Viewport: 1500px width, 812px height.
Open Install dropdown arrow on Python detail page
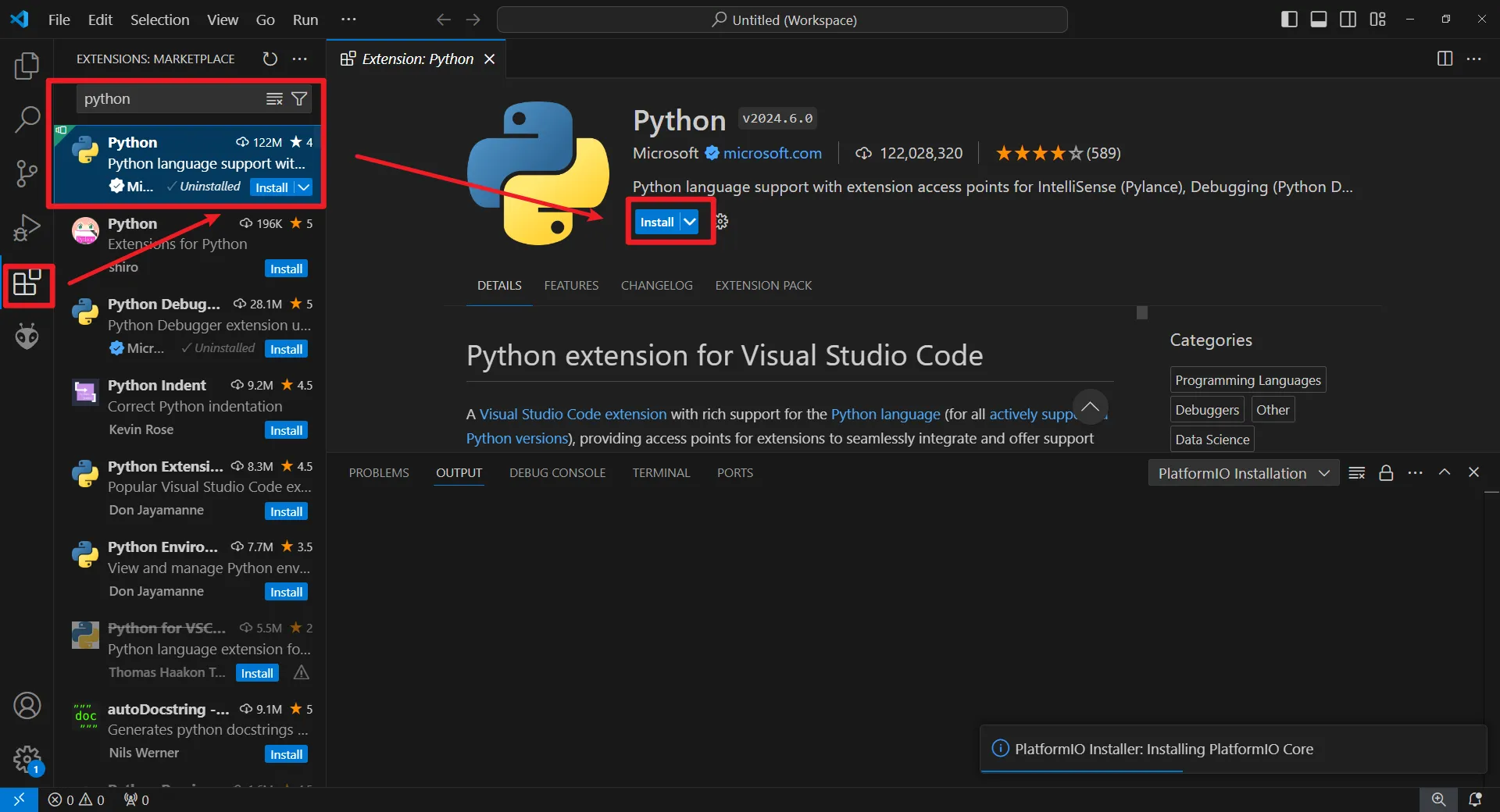click(690, 222)
